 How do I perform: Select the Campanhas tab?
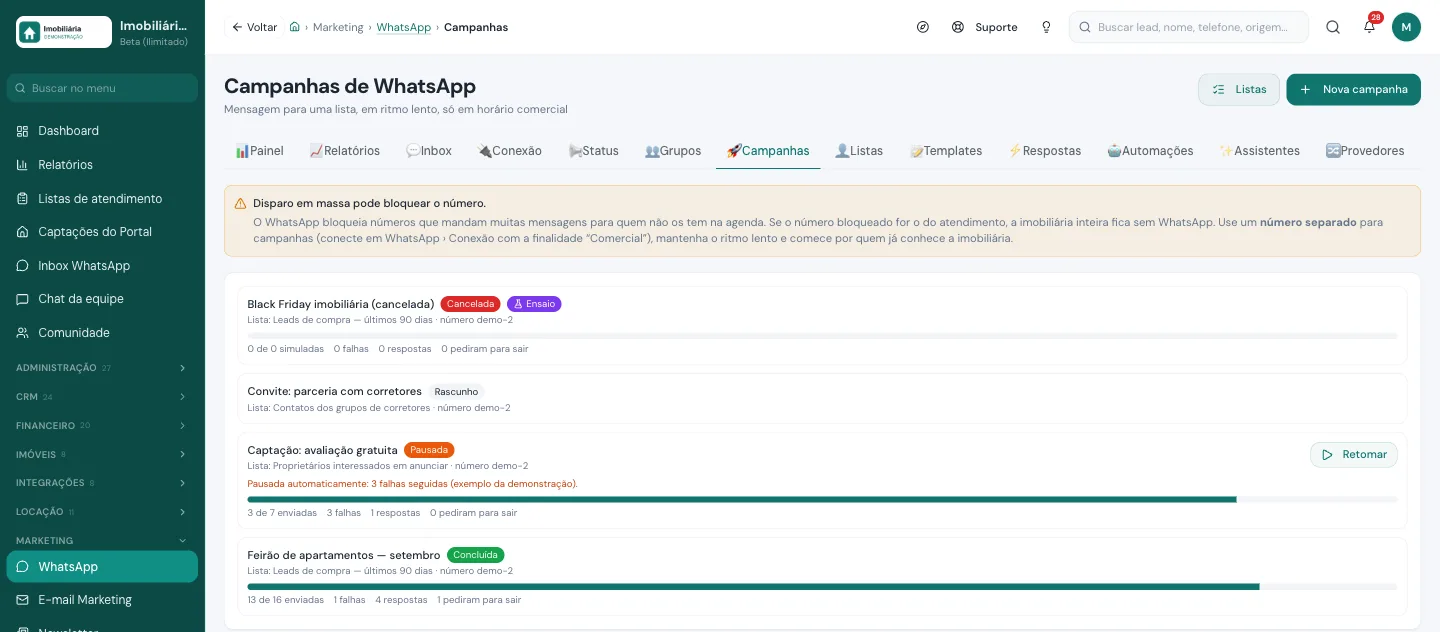pyautogui.click(x=768, y=151)
